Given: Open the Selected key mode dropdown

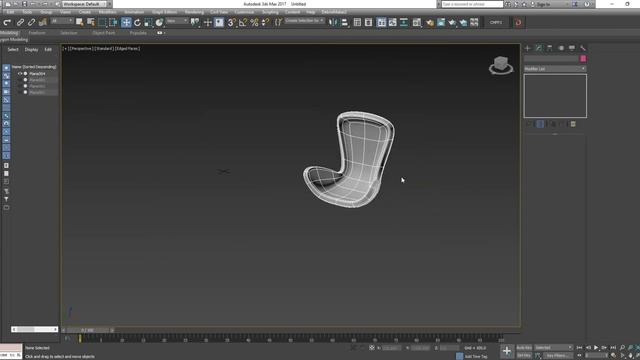Looking at the screenshot, I should pyautogui.click(x=553, y=348).
